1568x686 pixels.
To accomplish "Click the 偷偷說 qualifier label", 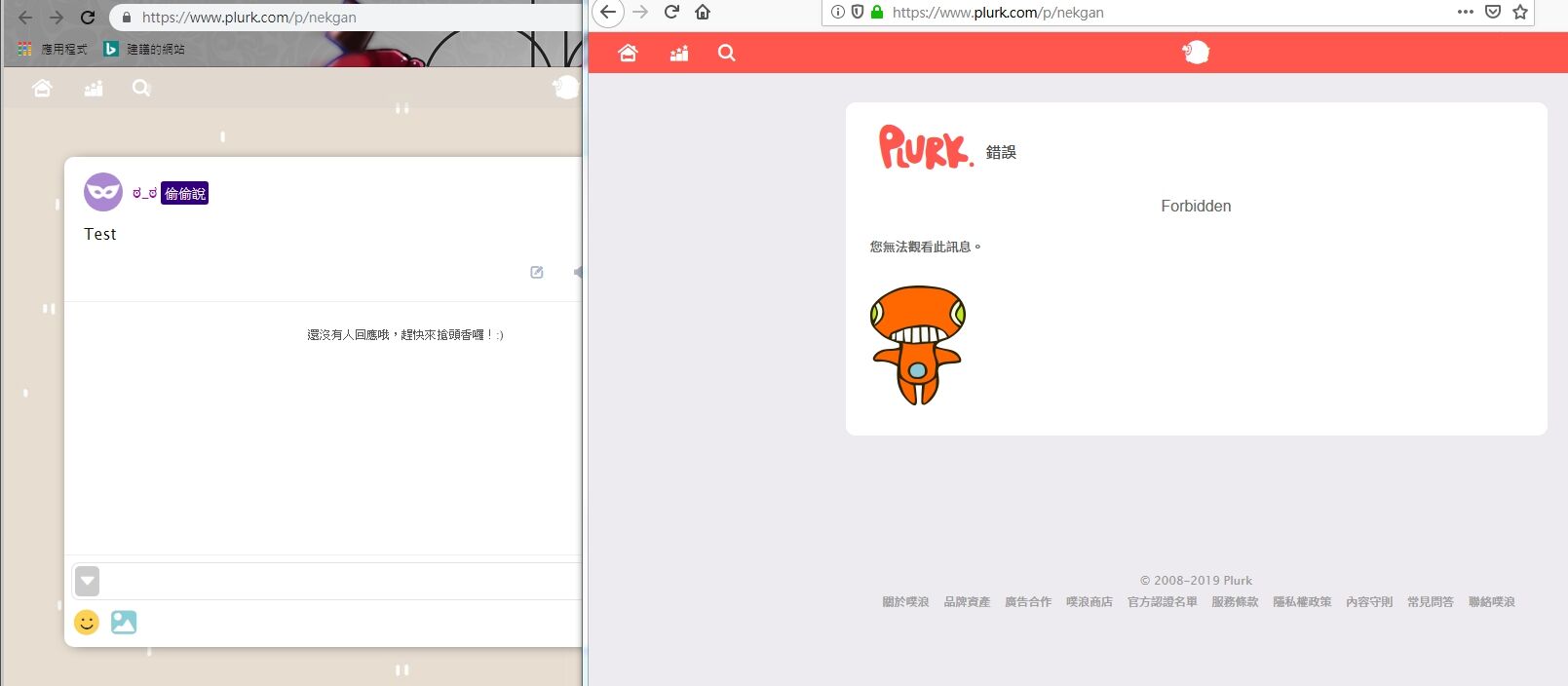I will coord(185,194).
